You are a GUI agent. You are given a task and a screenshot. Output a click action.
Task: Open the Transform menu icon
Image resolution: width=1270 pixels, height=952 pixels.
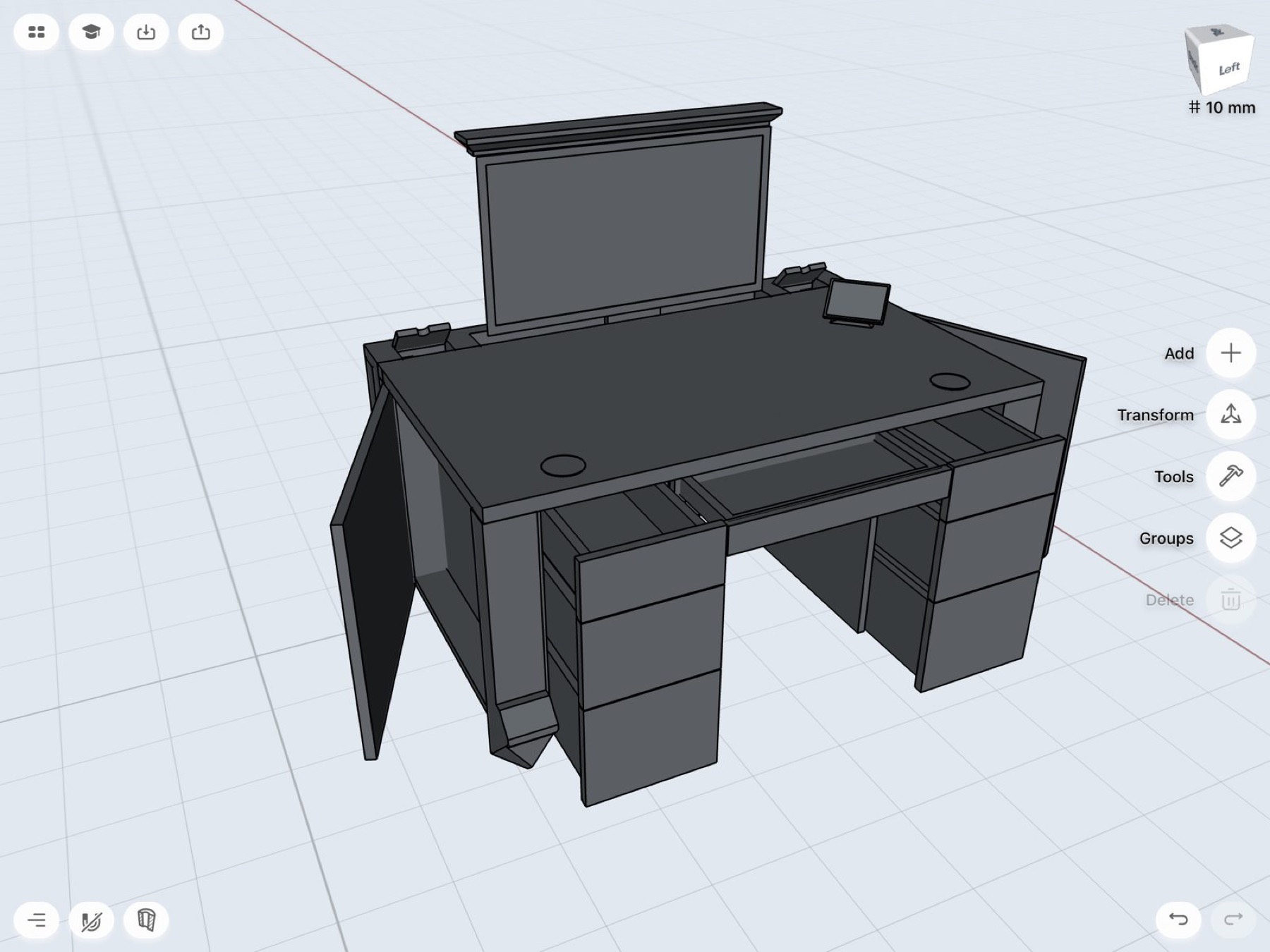[1231, 415]
